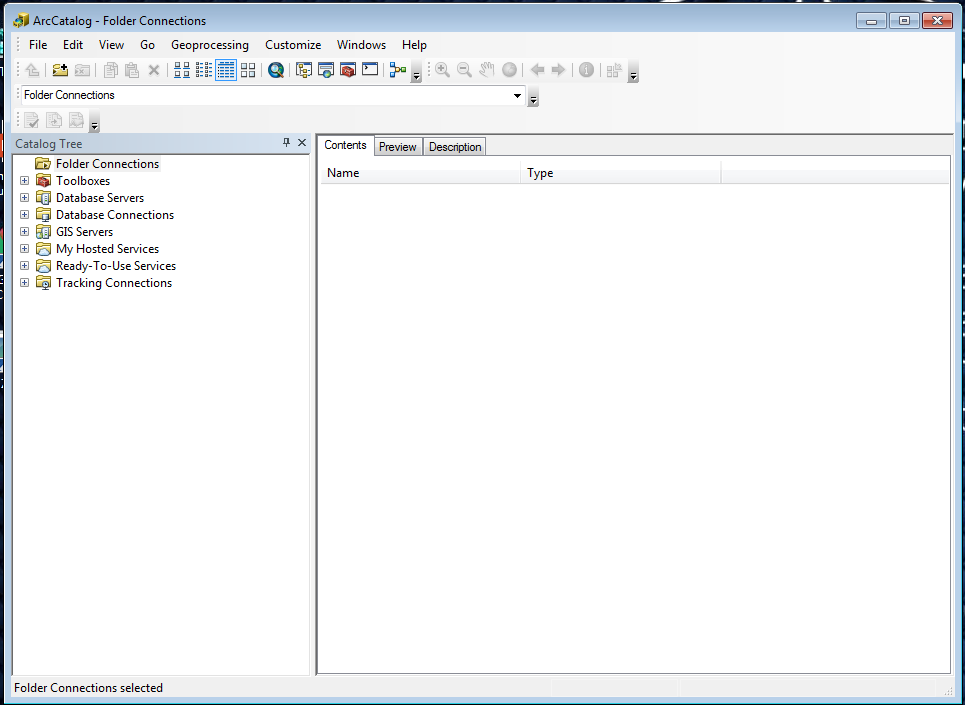Open Location combo box dropdown arrow

coord(517,95)
